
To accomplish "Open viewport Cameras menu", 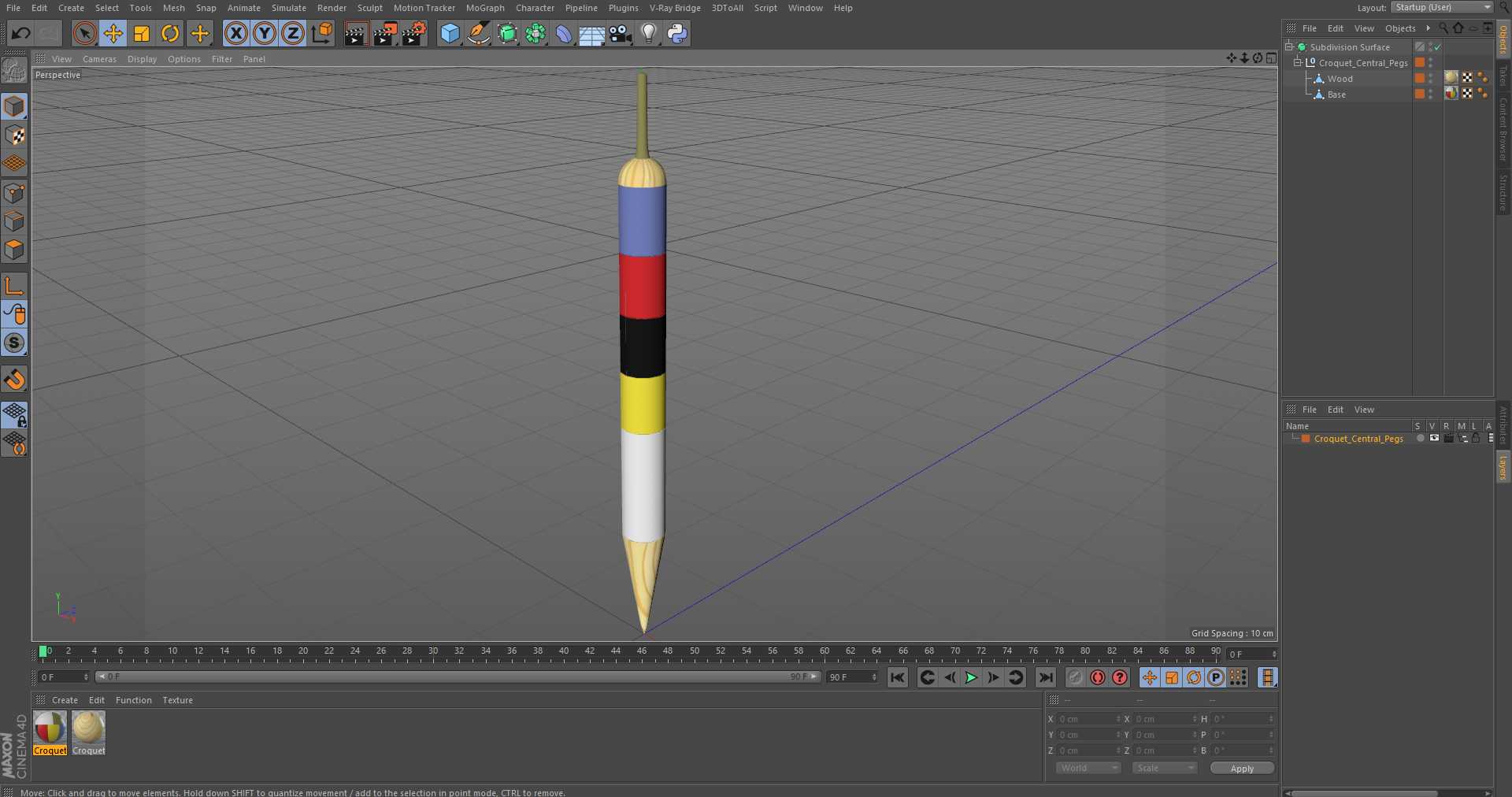I will [99, 59].
